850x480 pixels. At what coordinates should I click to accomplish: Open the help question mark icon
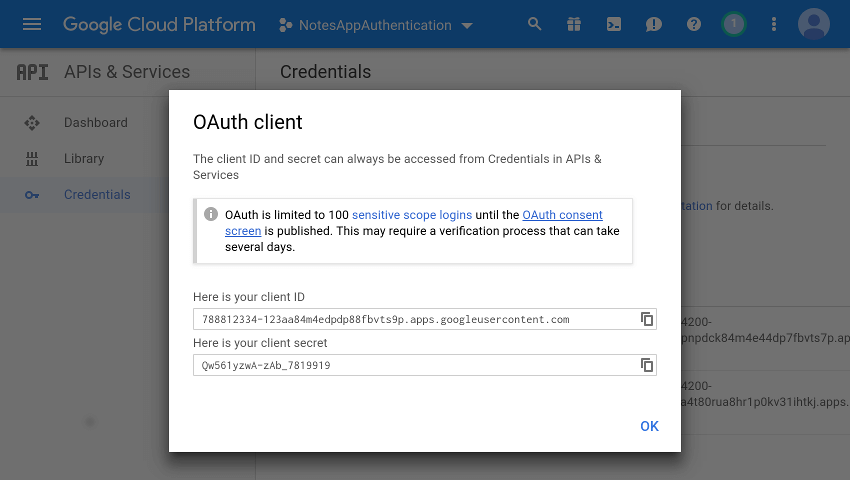tap(694, 24)
